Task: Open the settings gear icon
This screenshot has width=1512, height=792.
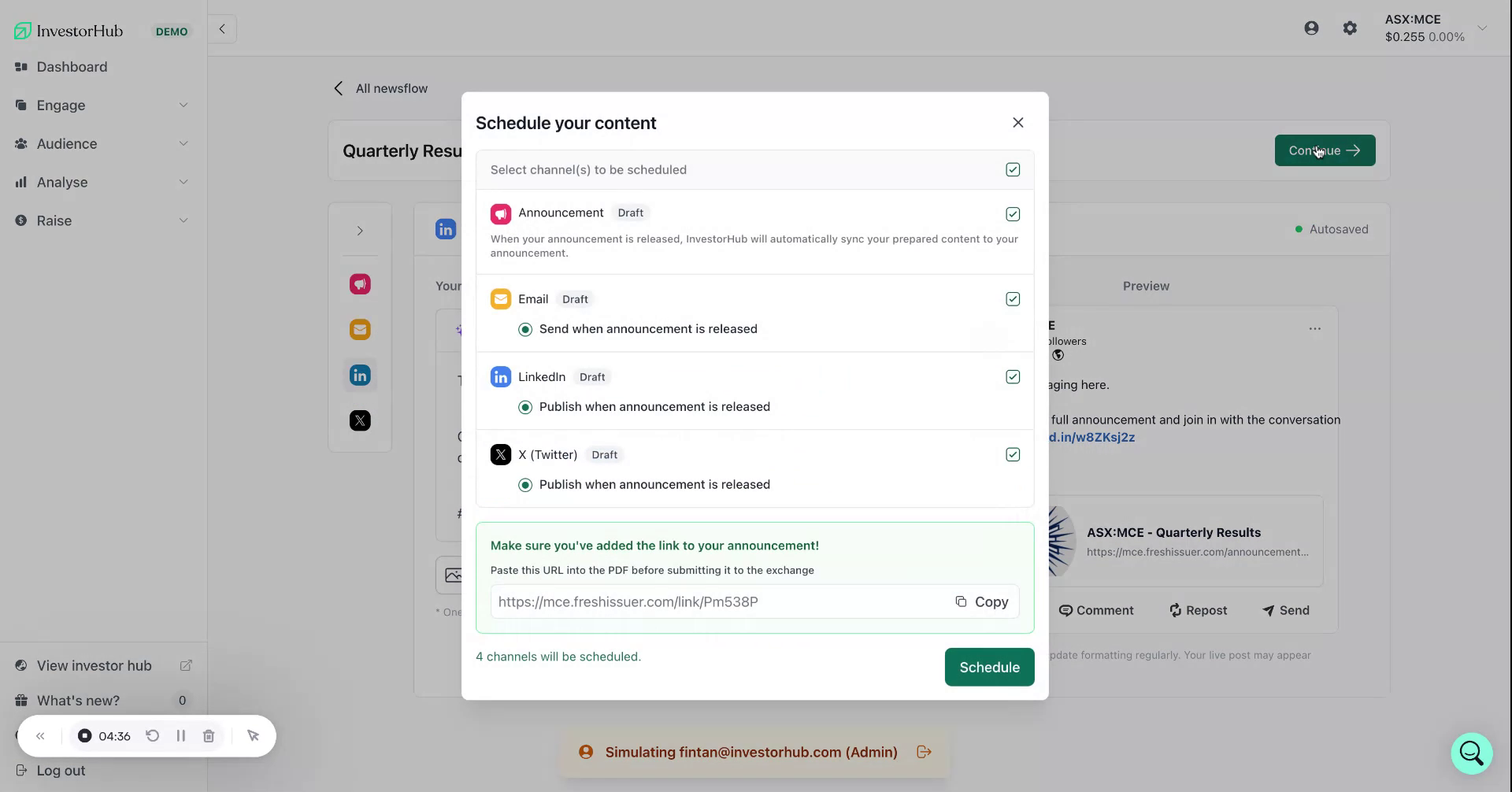Action: pyautogui.click(x=1350, y=28)
